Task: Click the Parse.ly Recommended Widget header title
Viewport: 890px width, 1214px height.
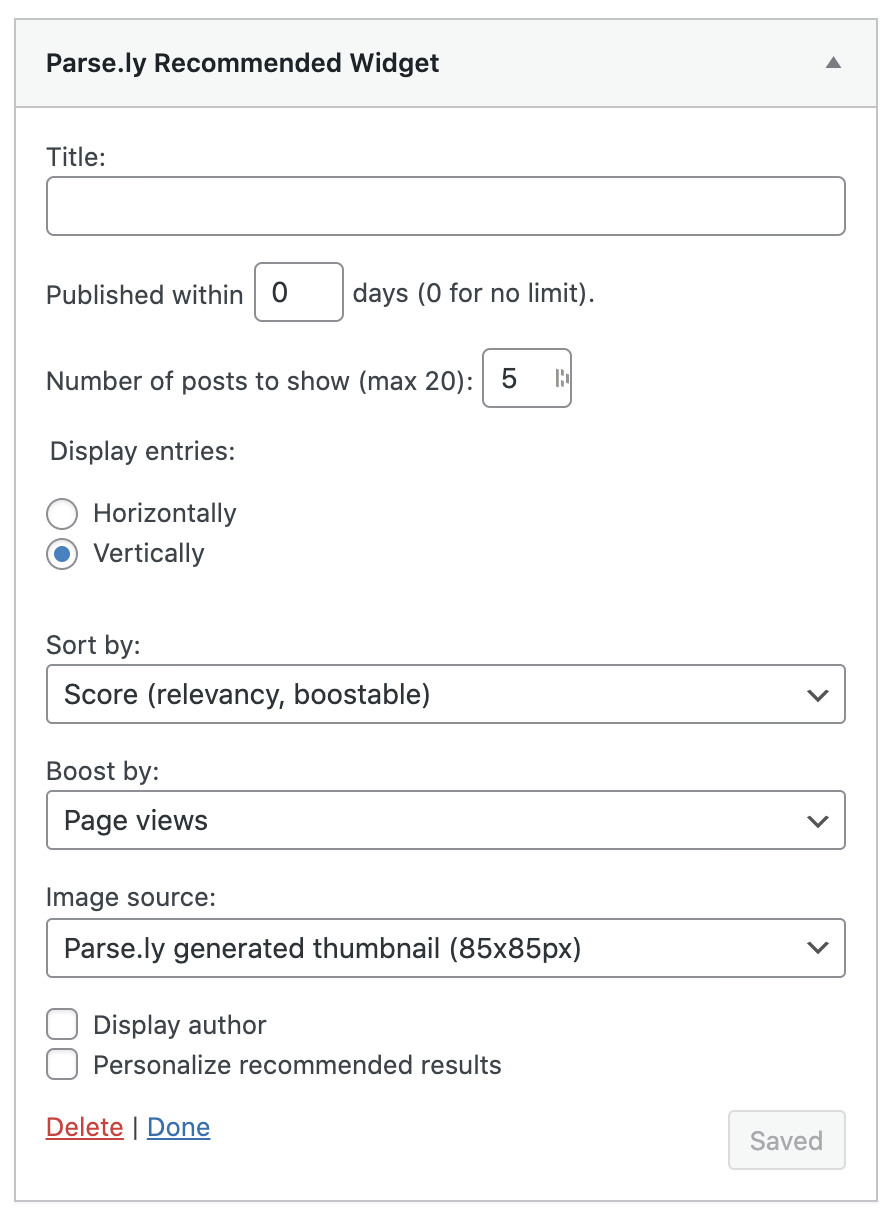Action: [243, 63]
